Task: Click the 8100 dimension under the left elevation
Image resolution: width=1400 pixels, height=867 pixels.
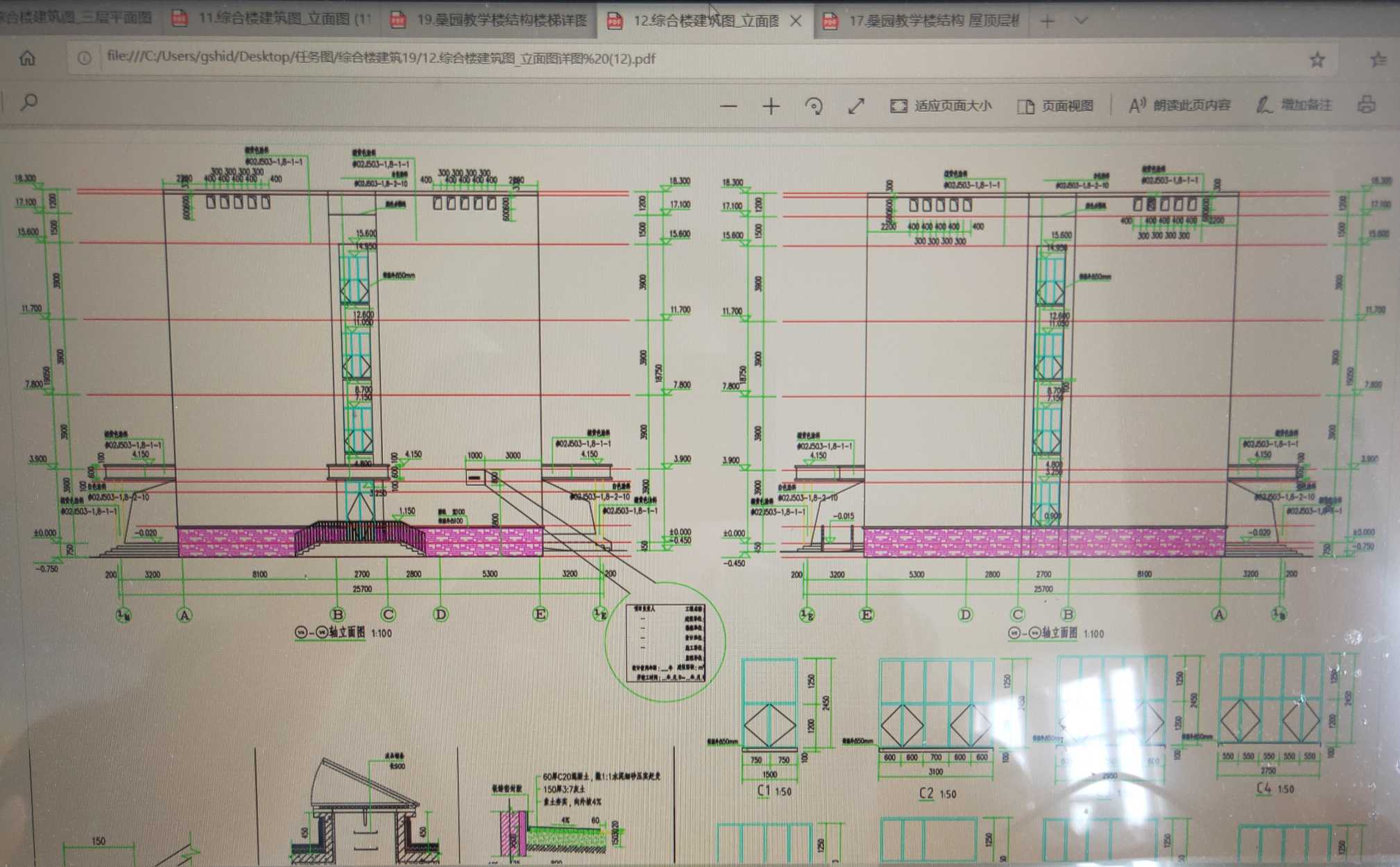Action: tap(259, 574)
